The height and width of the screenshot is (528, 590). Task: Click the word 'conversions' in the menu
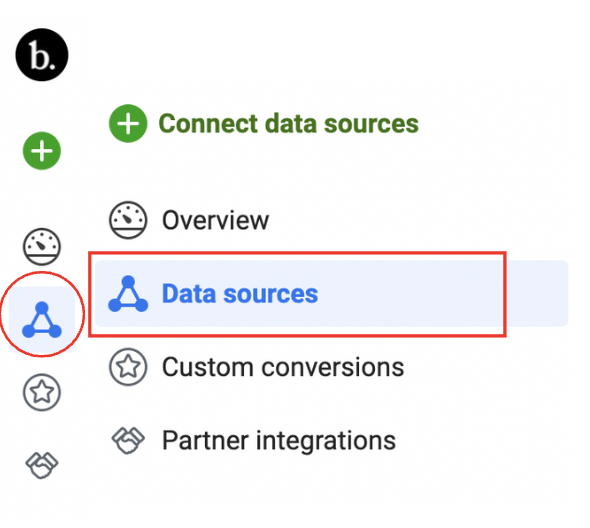(333, 367)
